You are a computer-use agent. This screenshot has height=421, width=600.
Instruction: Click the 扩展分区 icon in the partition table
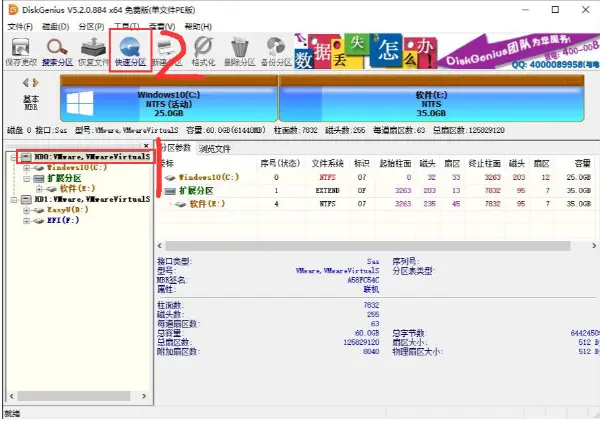pos(170,191)
